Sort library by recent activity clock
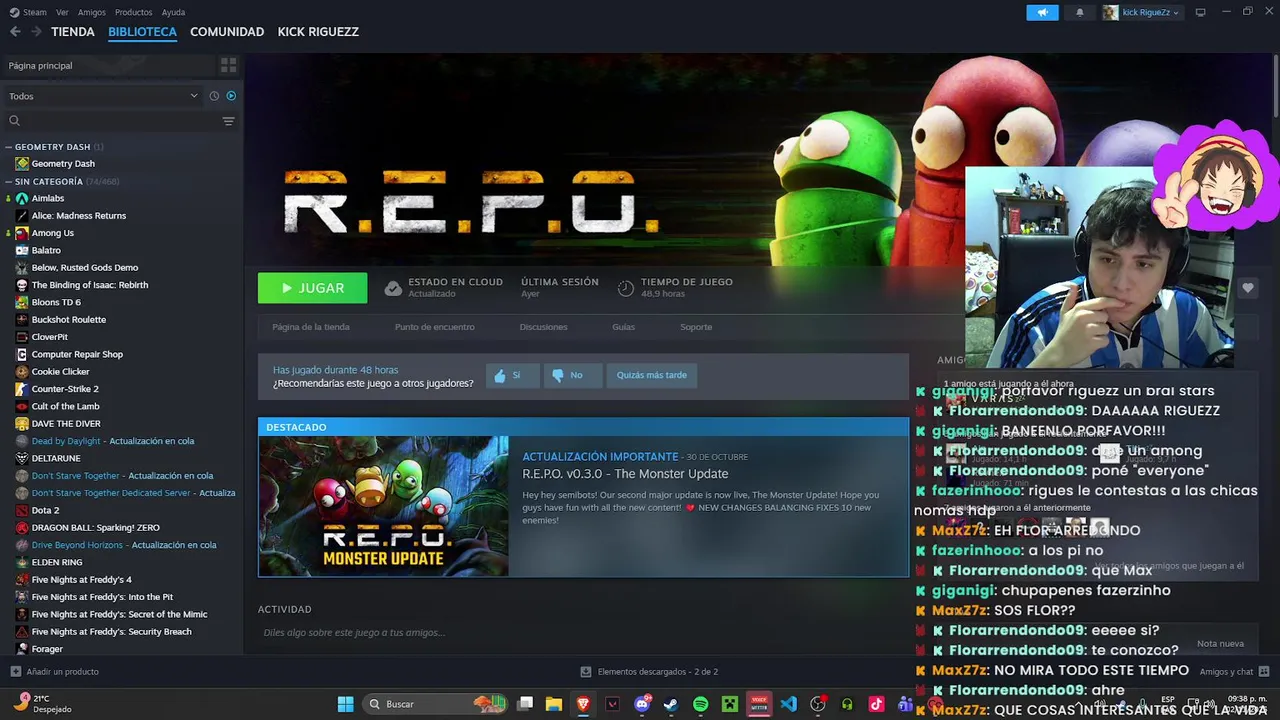This screenshot has height=720, width=1280. tap(214, 96)
